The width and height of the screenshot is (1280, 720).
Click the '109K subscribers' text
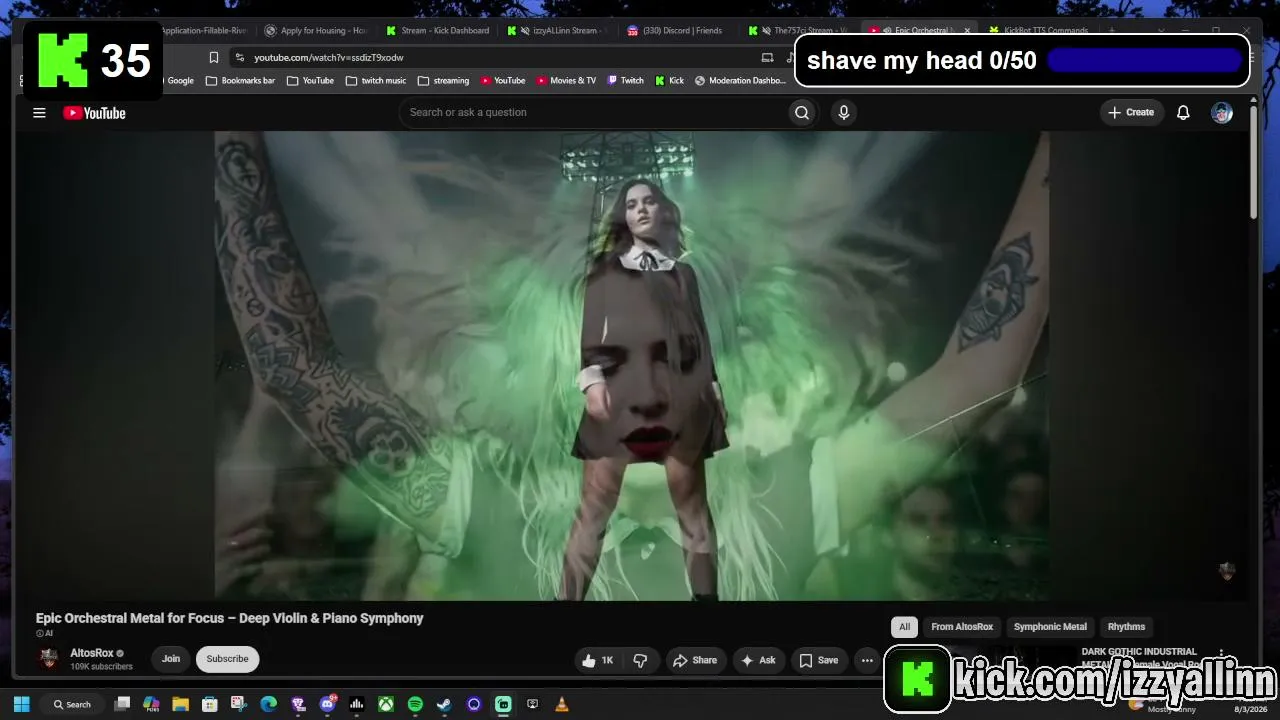tap(101, 667)
